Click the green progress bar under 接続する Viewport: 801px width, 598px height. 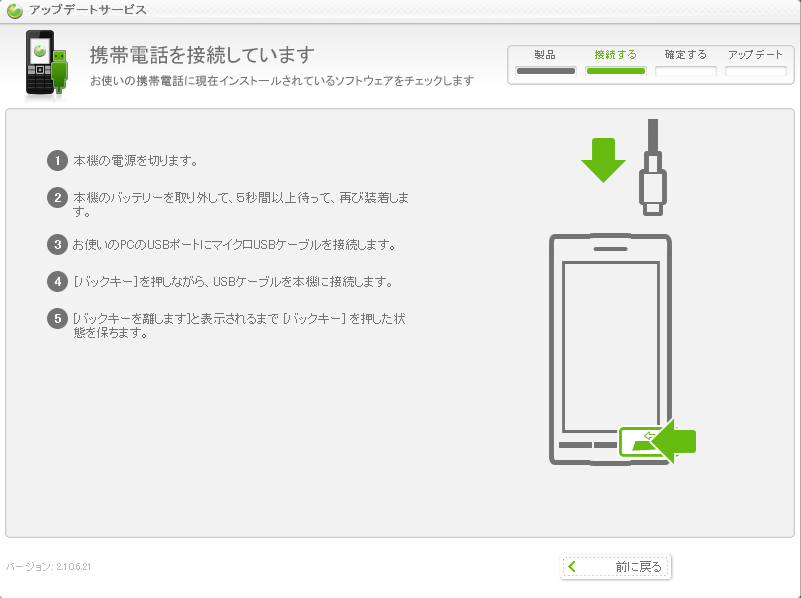click(x=616, y=71)
